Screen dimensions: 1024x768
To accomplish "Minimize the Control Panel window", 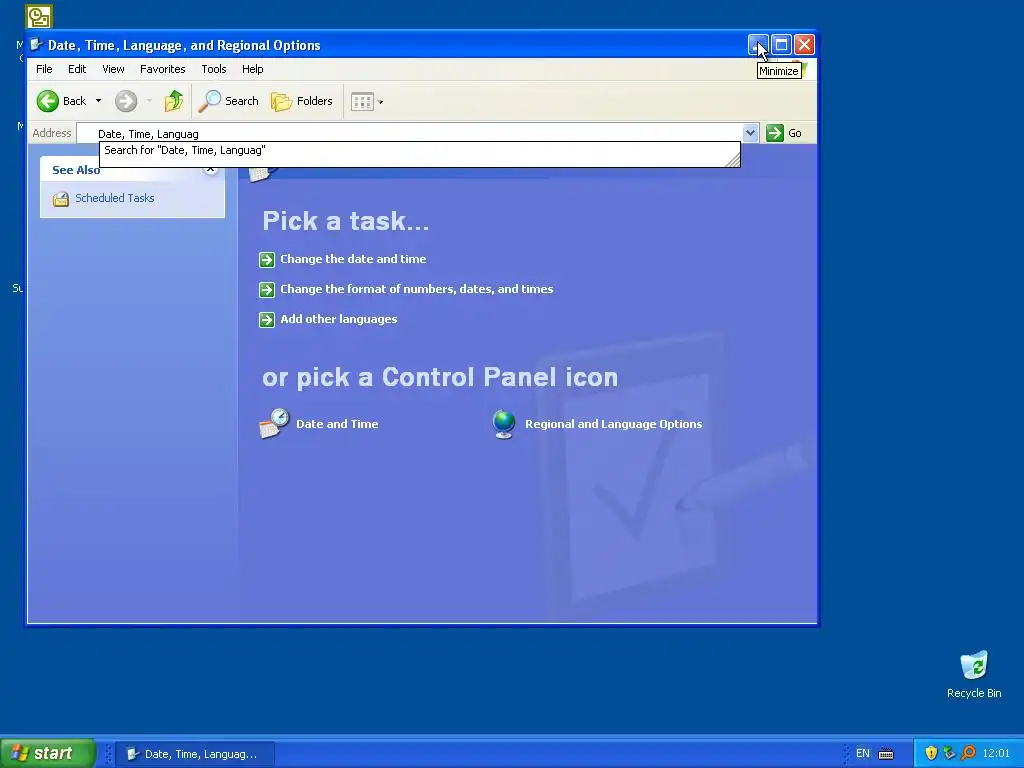I will tap(758, 44).
